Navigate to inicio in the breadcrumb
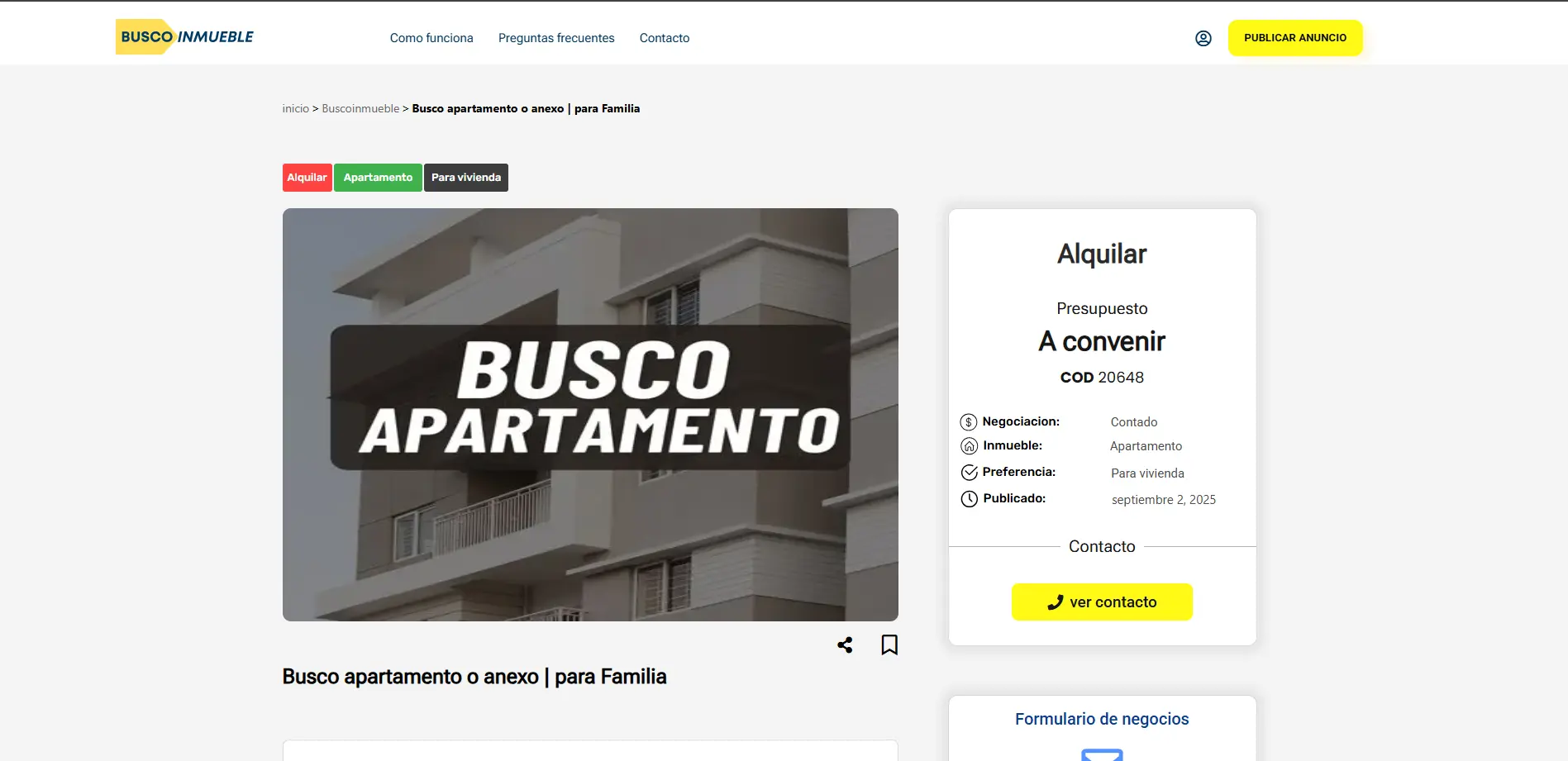 (295, 108)
